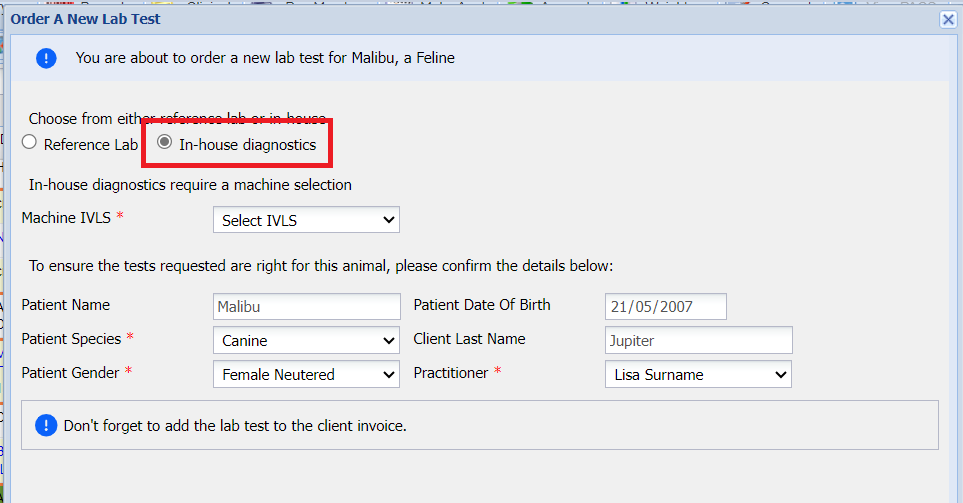
Task: Click the invoice reminder message text
Action: coord(235,425)
